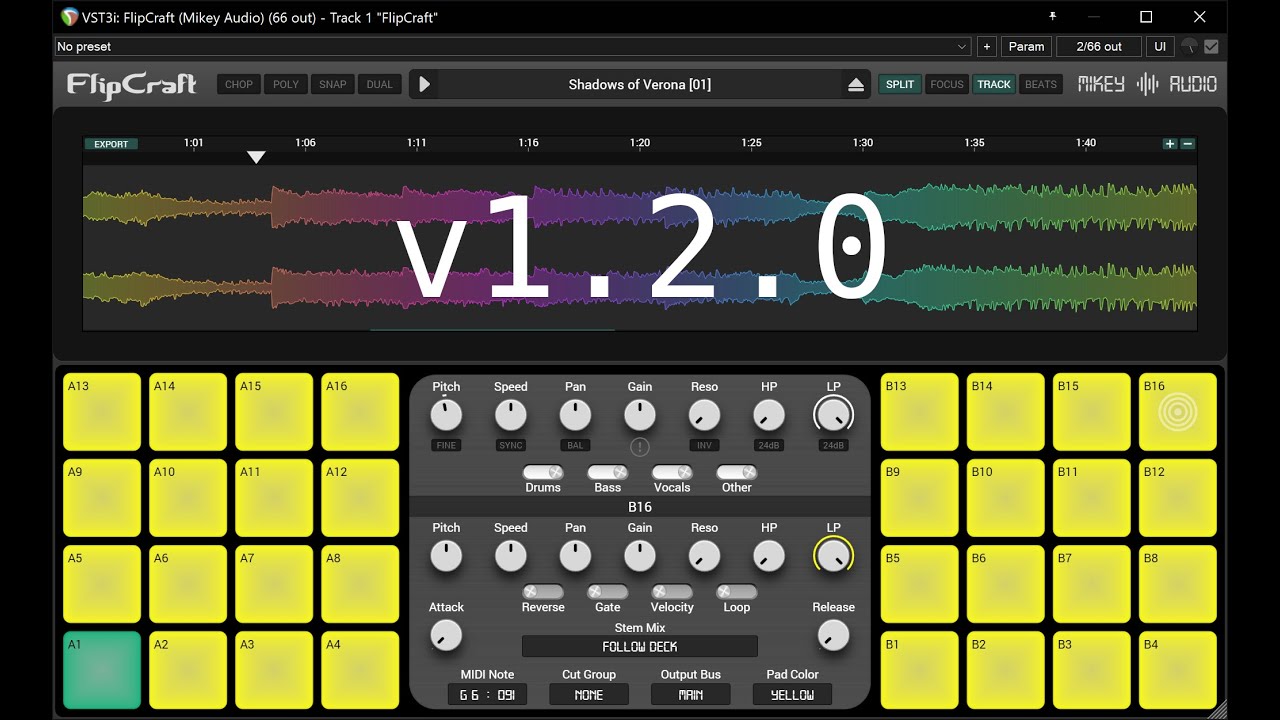Toggle the Other stem switch
The height and width of the screenshot is (720, 1280).
tap(736, 472)
